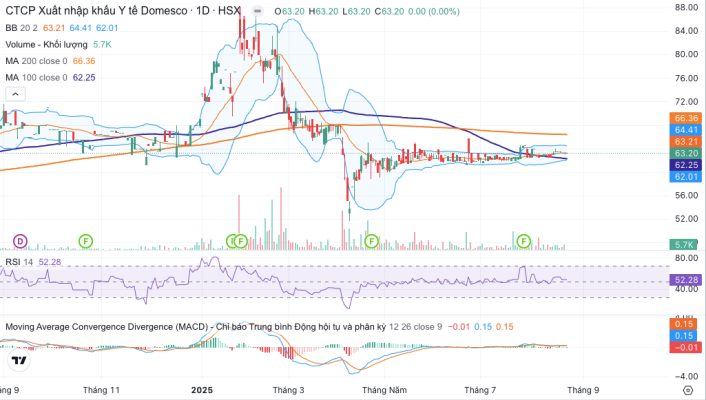The image size is (706, 400).
Task: Click blue 64.41 price tag on axis
Action: pos(686,130)
